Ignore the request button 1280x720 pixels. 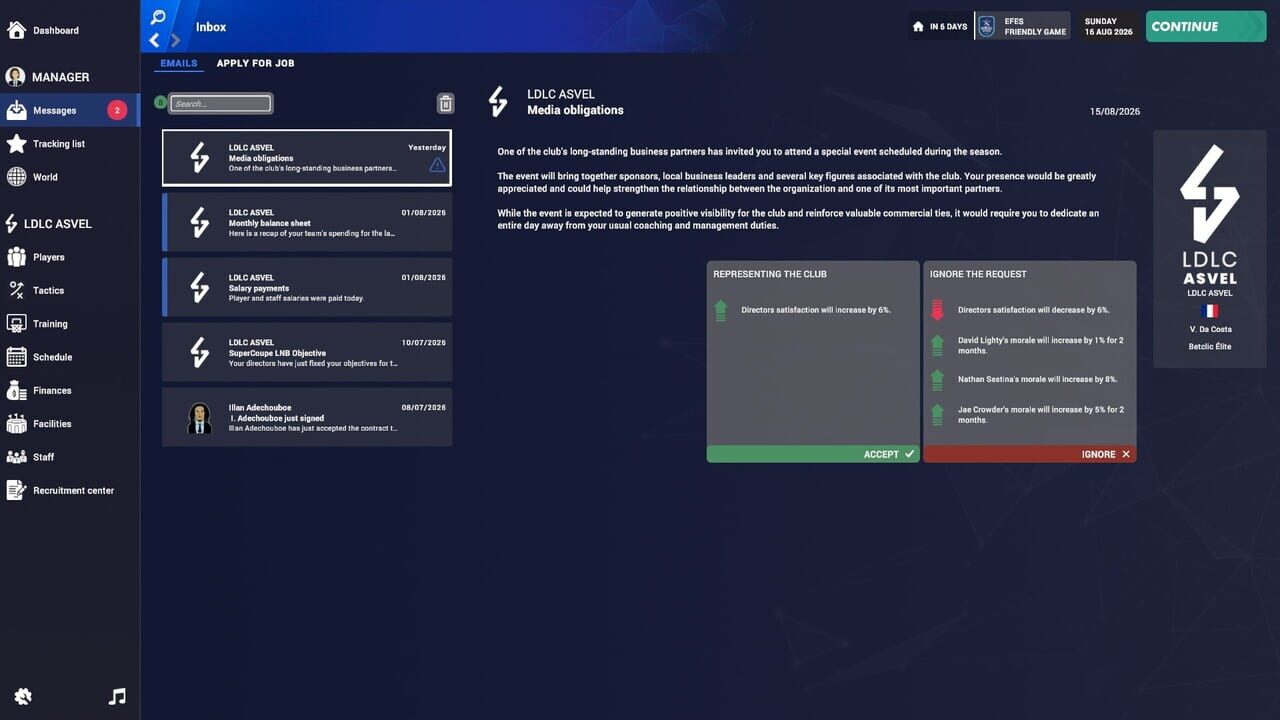[1029, 454]
